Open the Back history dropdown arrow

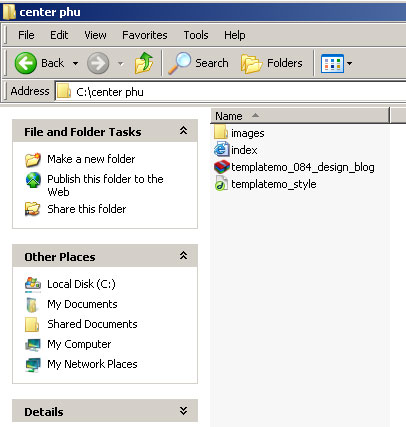tap(76, 63)
